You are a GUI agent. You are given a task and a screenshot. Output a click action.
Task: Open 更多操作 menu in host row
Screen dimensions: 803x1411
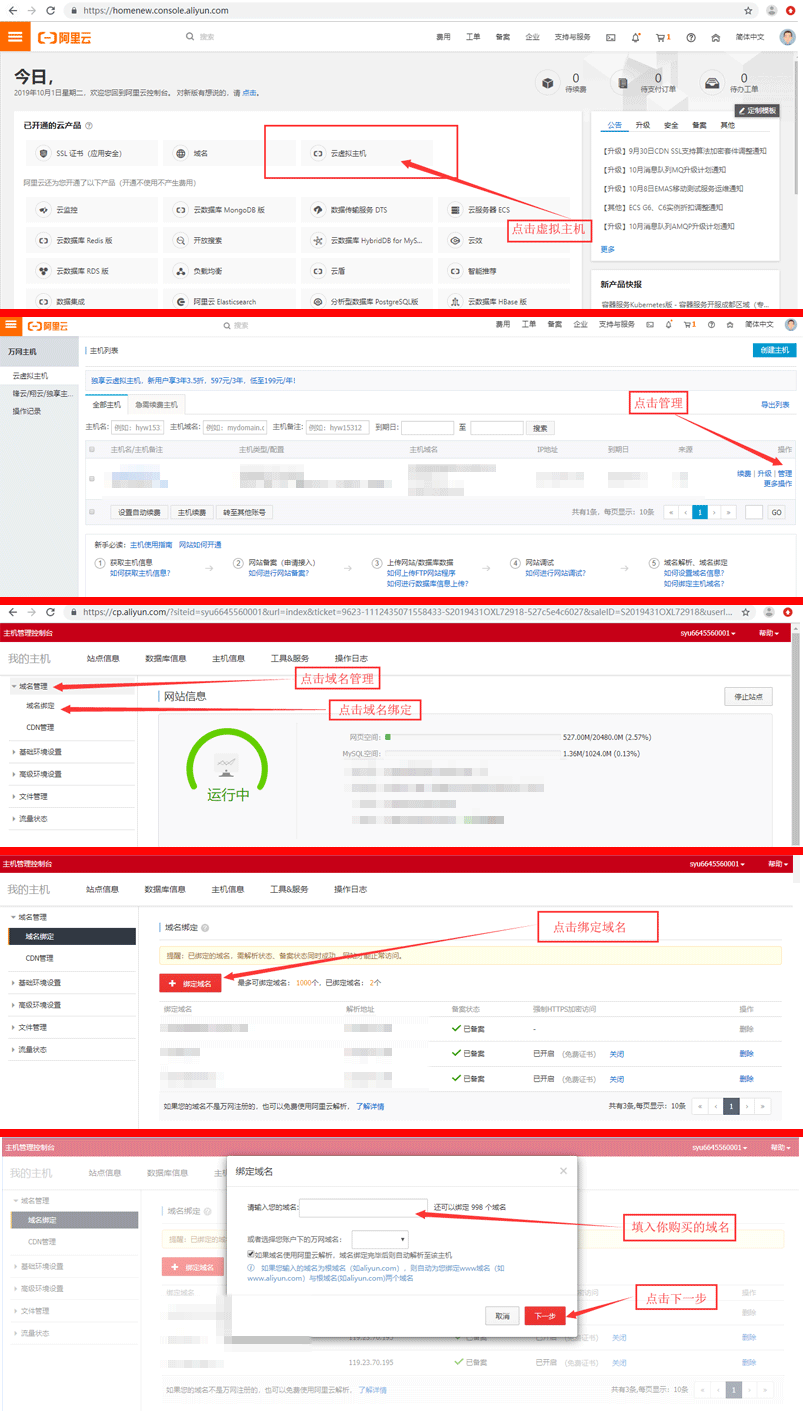click(778, 483)
